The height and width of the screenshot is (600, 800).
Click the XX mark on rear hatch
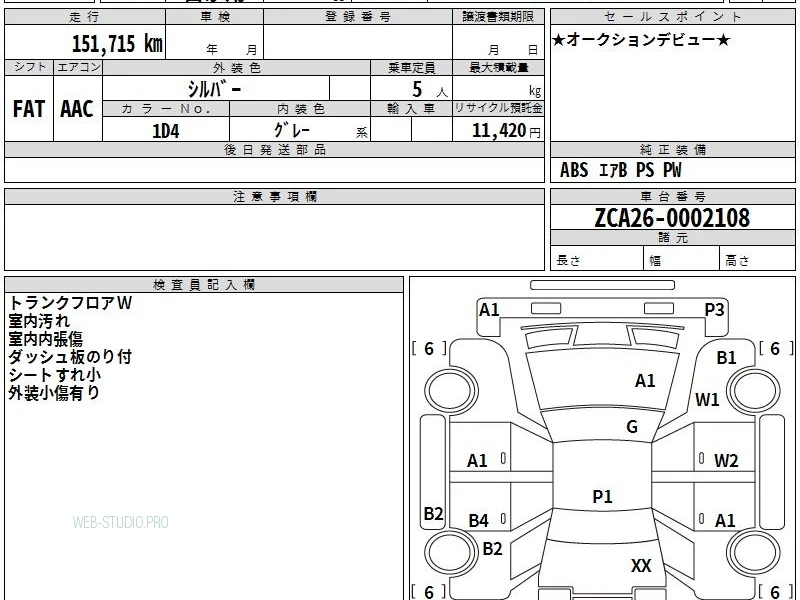[641, 566]
